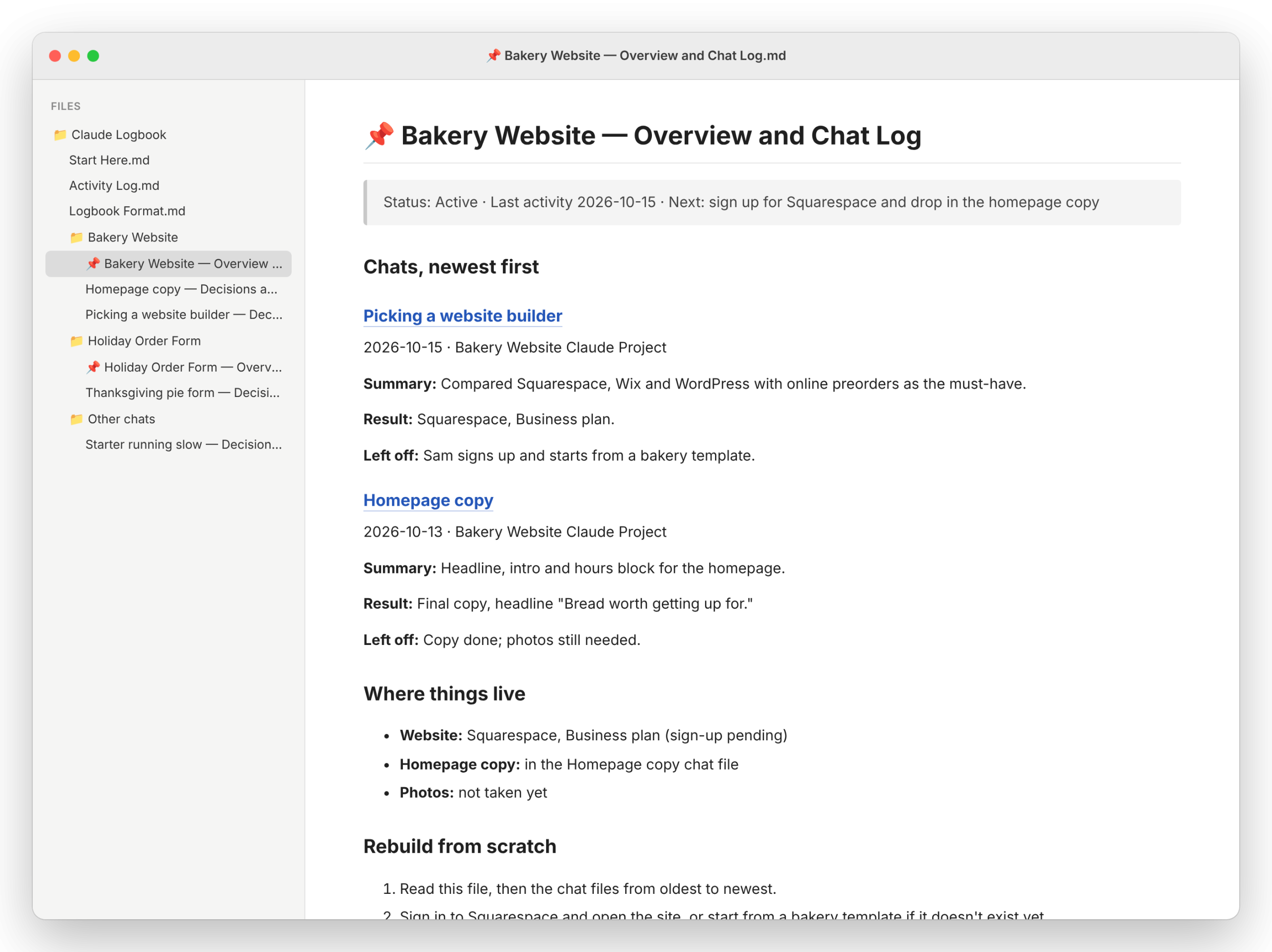Viewport: 1272px width, 952px height.
Task: Collapse the Bakery Website folder
Action: coord(133,238)
